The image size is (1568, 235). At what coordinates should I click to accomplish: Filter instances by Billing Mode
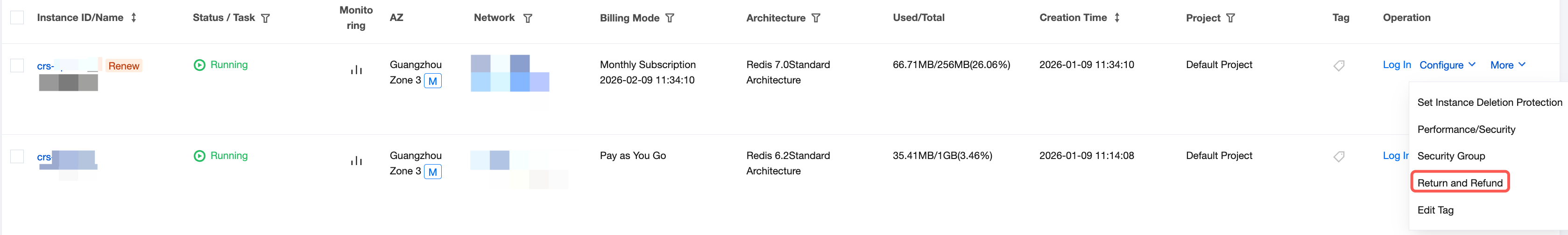tap(670, 18)
